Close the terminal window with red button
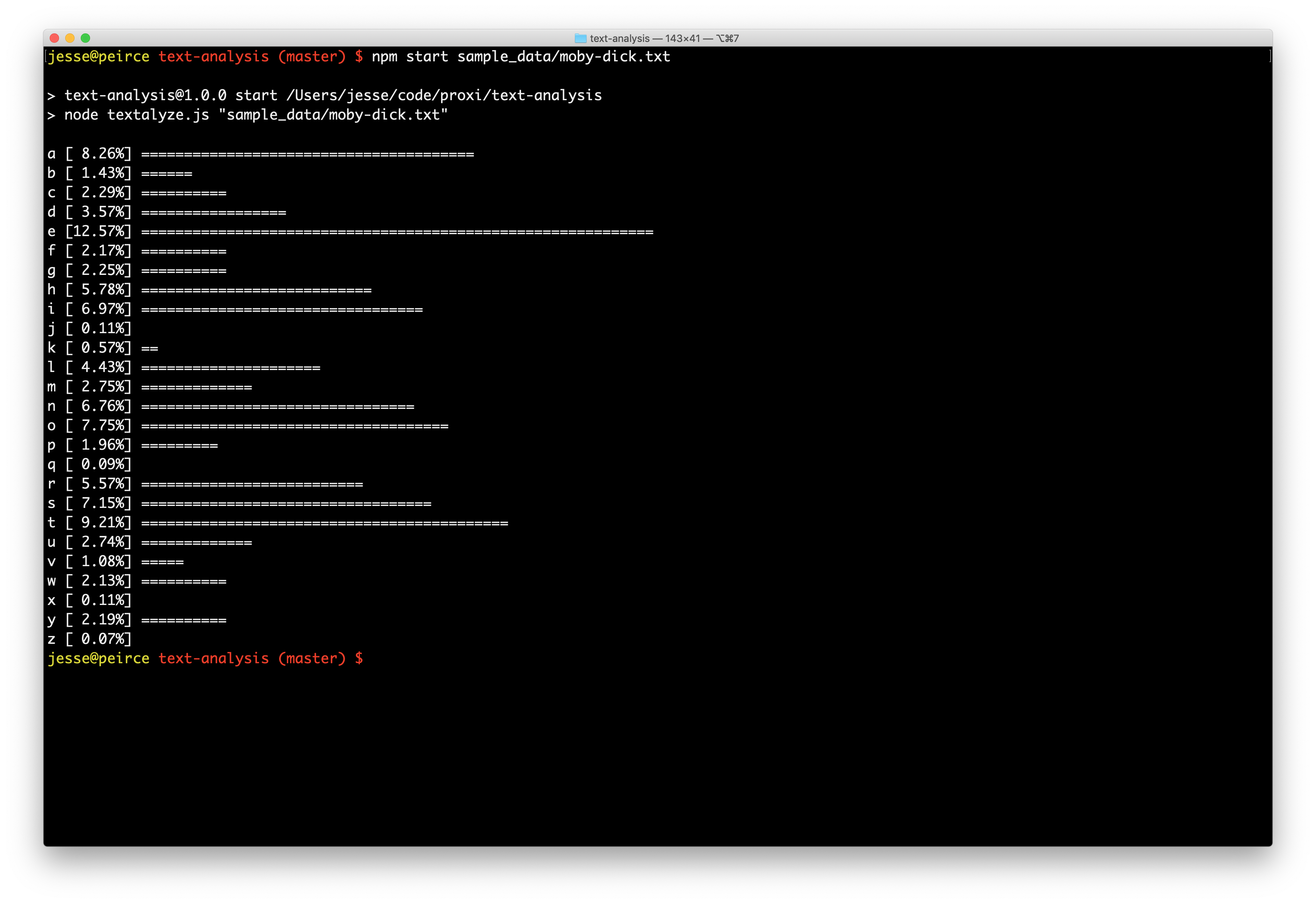 pyautogui.click(x=54, y=38)
